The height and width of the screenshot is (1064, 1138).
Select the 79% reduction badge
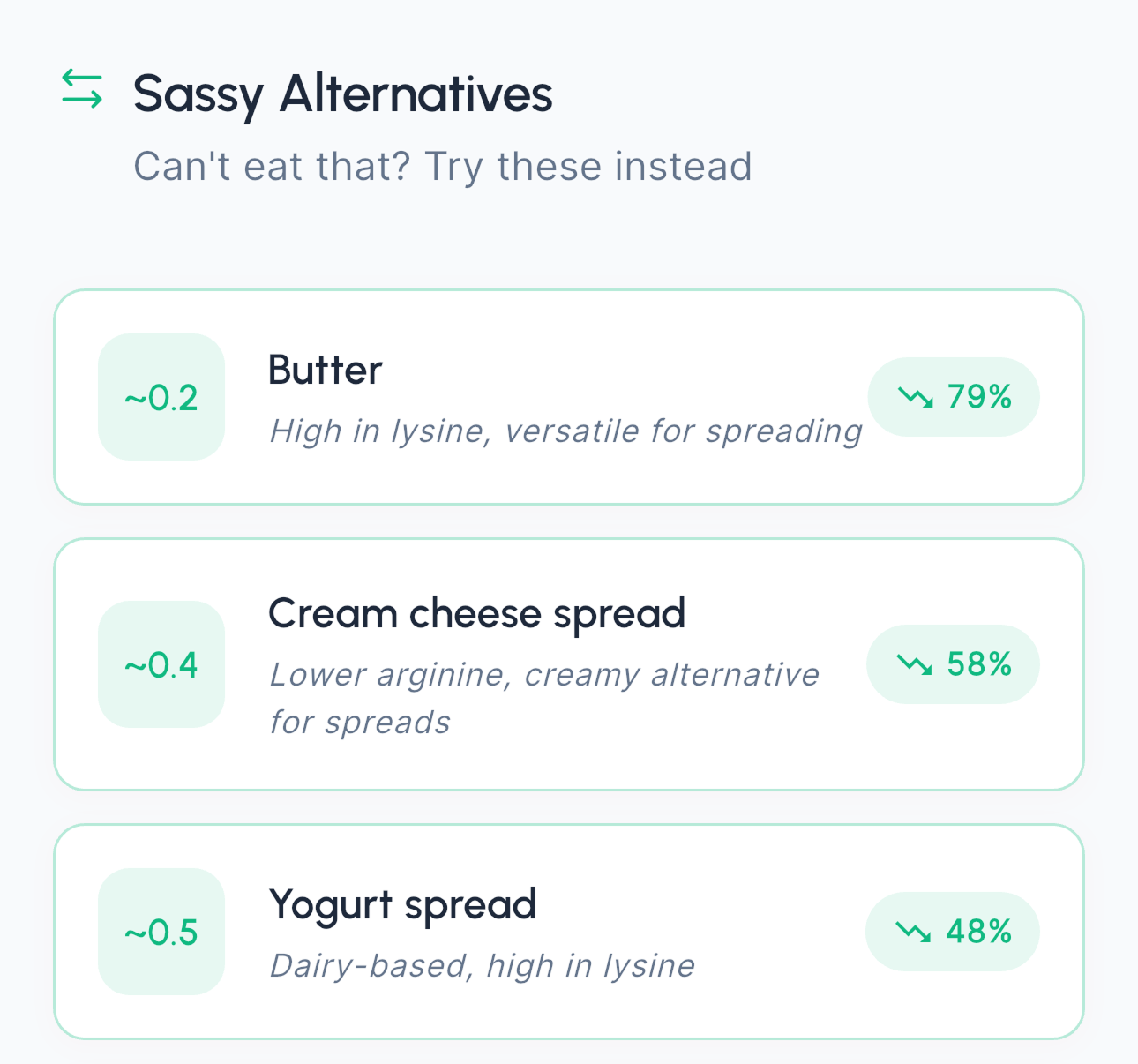tap(954, 397)
